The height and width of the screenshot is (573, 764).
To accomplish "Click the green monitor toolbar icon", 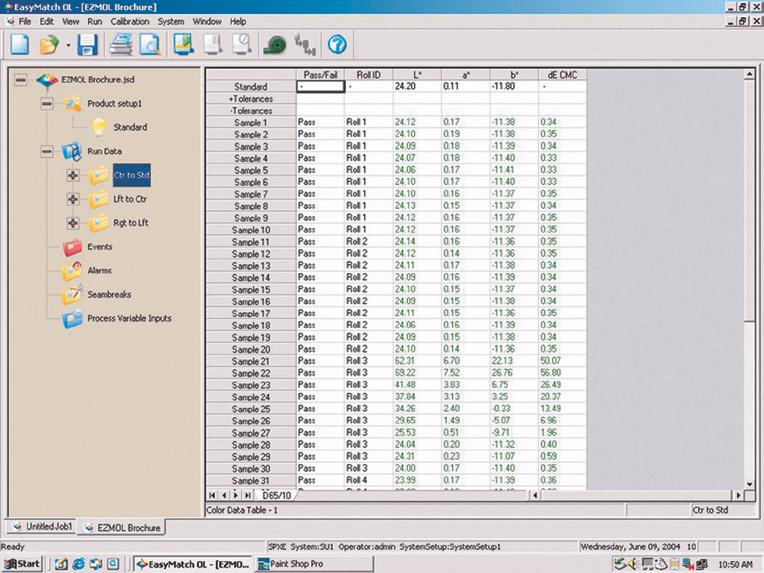I will point(183,44).
